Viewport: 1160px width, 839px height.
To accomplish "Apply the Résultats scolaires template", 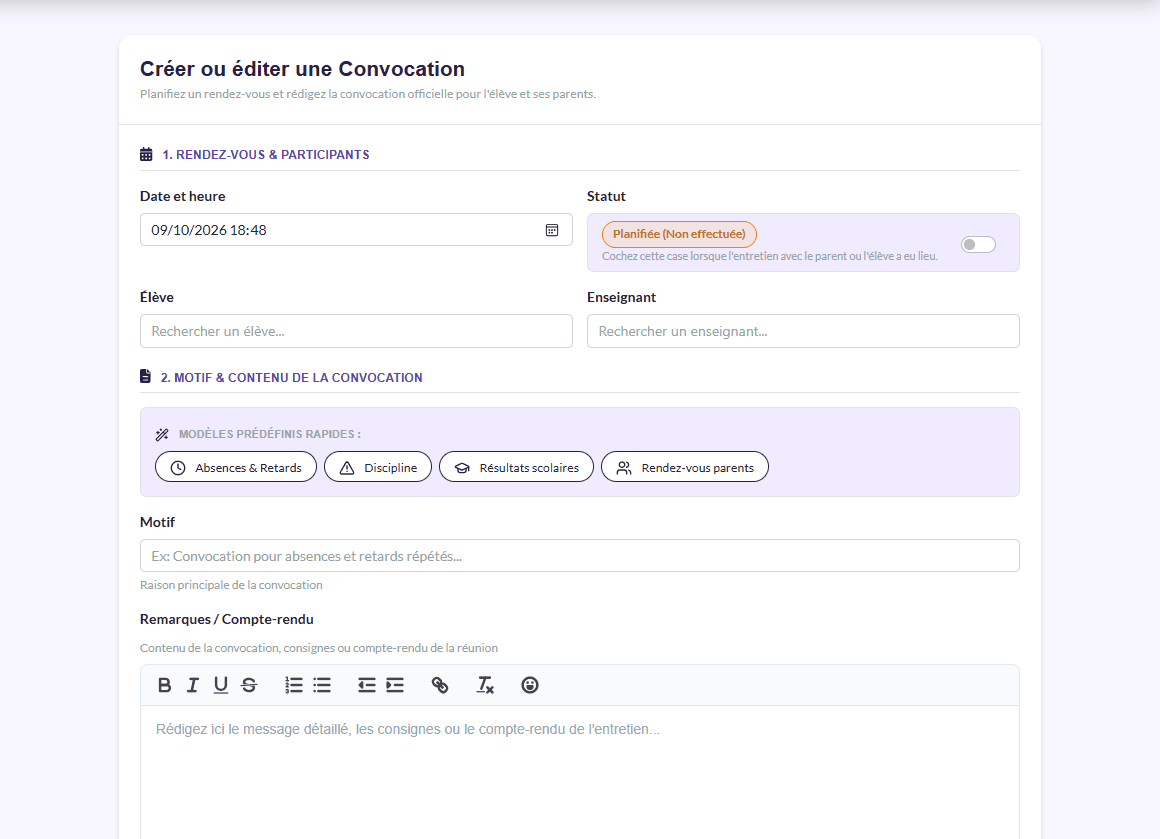I will (x=516, y=468).
